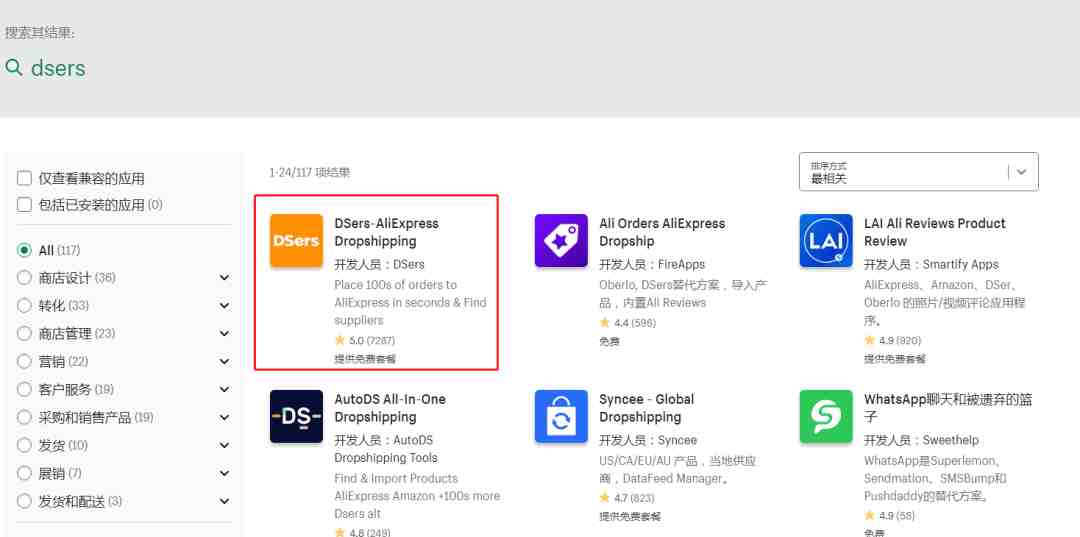Screen dimensions: 1080x537
Task: Select the 商店设计 radio button
Action: [24, 277]
